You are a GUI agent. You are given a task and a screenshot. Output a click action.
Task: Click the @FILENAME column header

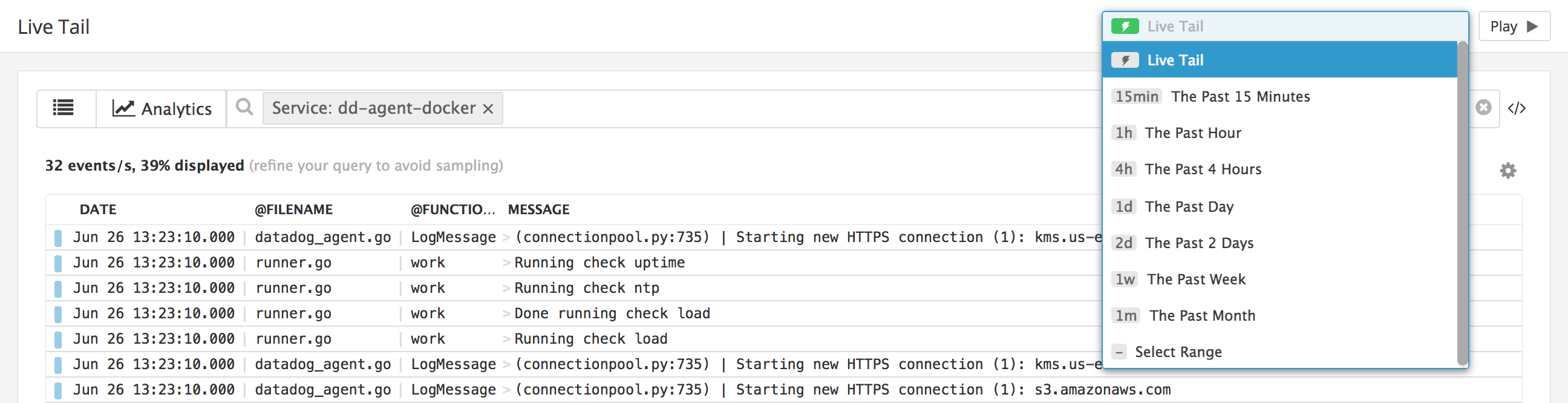tap(293, 209)
